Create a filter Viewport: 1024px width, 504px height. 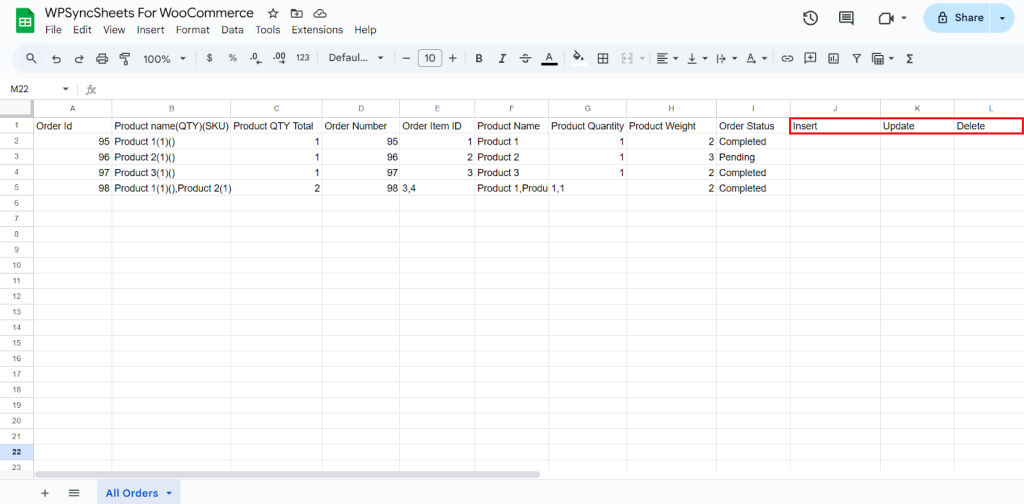tap(856, 58)
